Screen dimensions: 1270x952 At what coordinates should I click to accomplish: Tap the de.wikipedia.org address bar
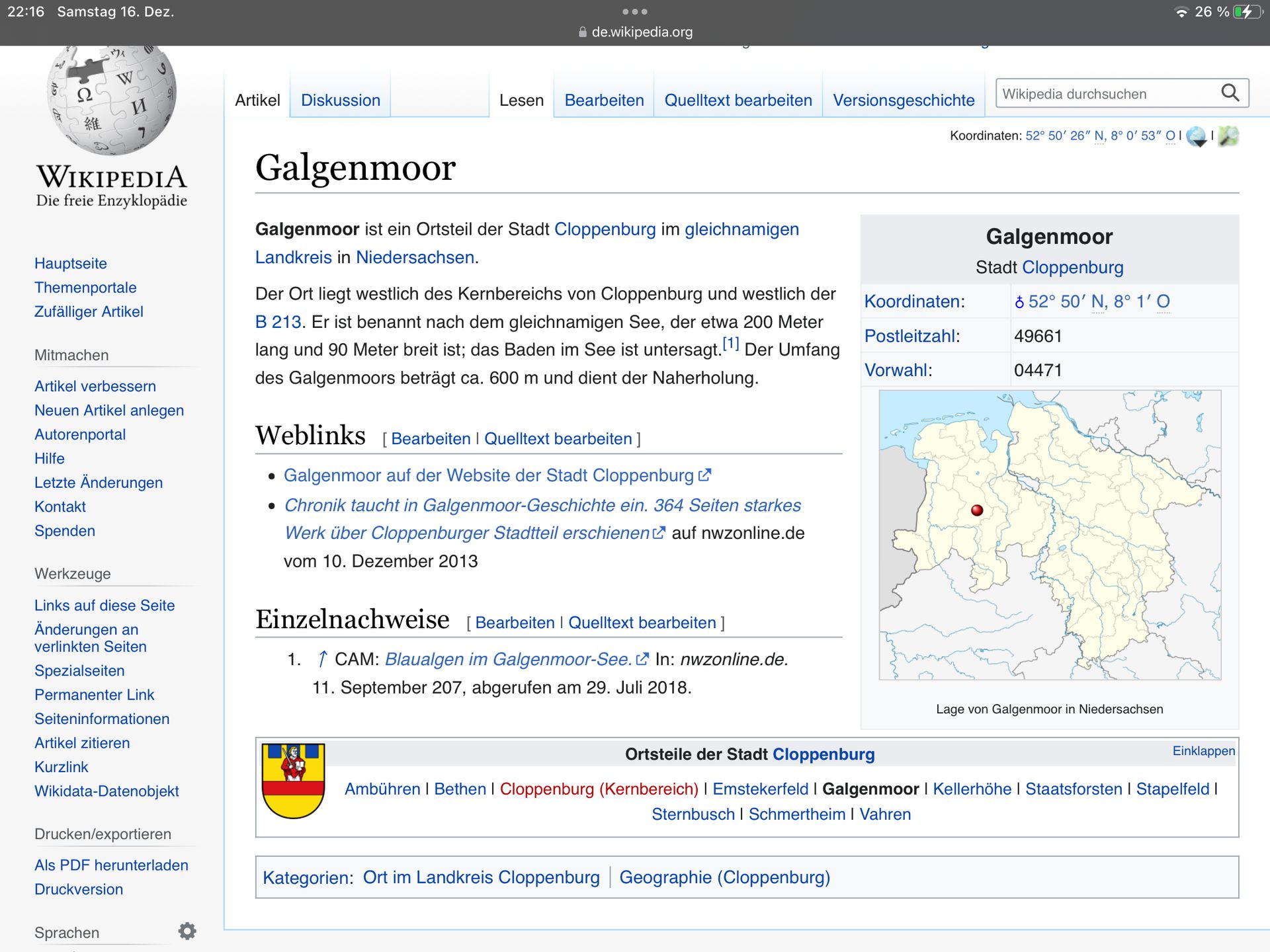[635, 32]
